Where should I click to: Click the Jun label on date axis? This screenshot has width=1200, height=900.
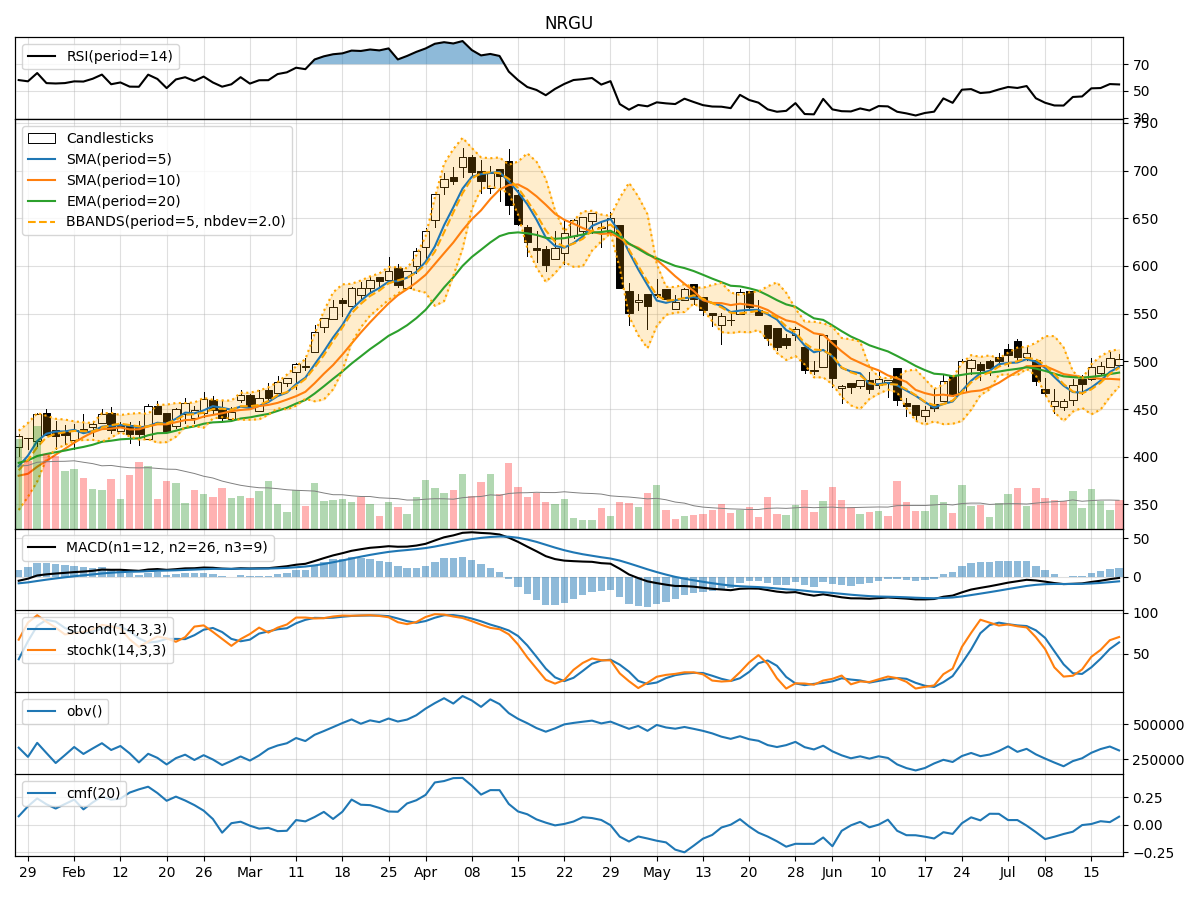tap(832, 872)
